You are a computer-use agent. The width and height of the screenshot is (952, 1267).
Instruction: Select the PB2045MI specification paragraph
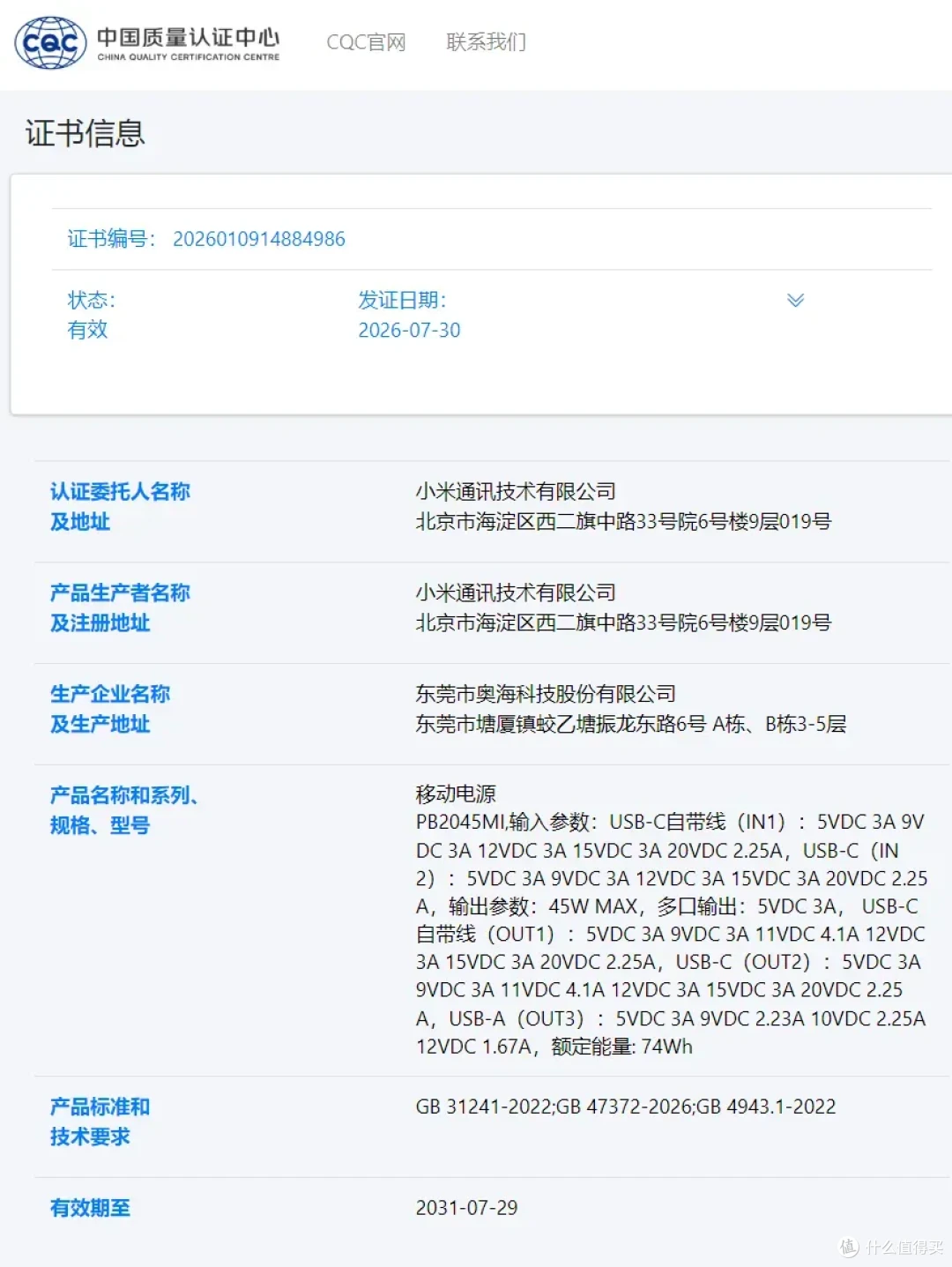coord(672,934)
